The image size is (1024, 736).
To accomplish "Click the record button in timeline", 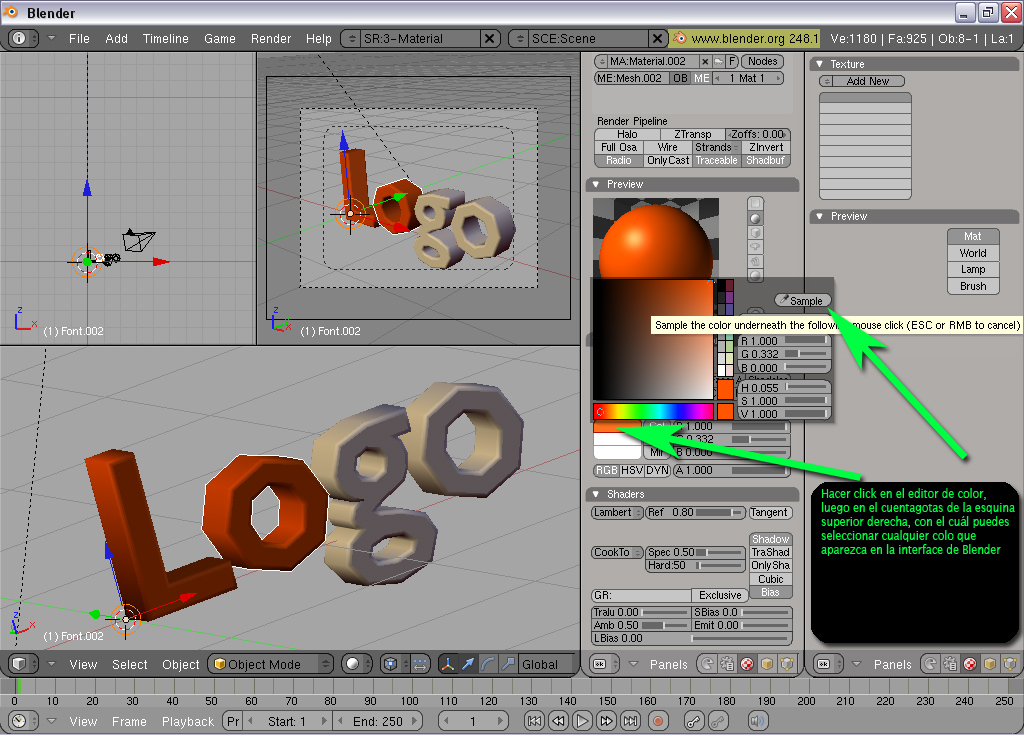I will 658,721.
